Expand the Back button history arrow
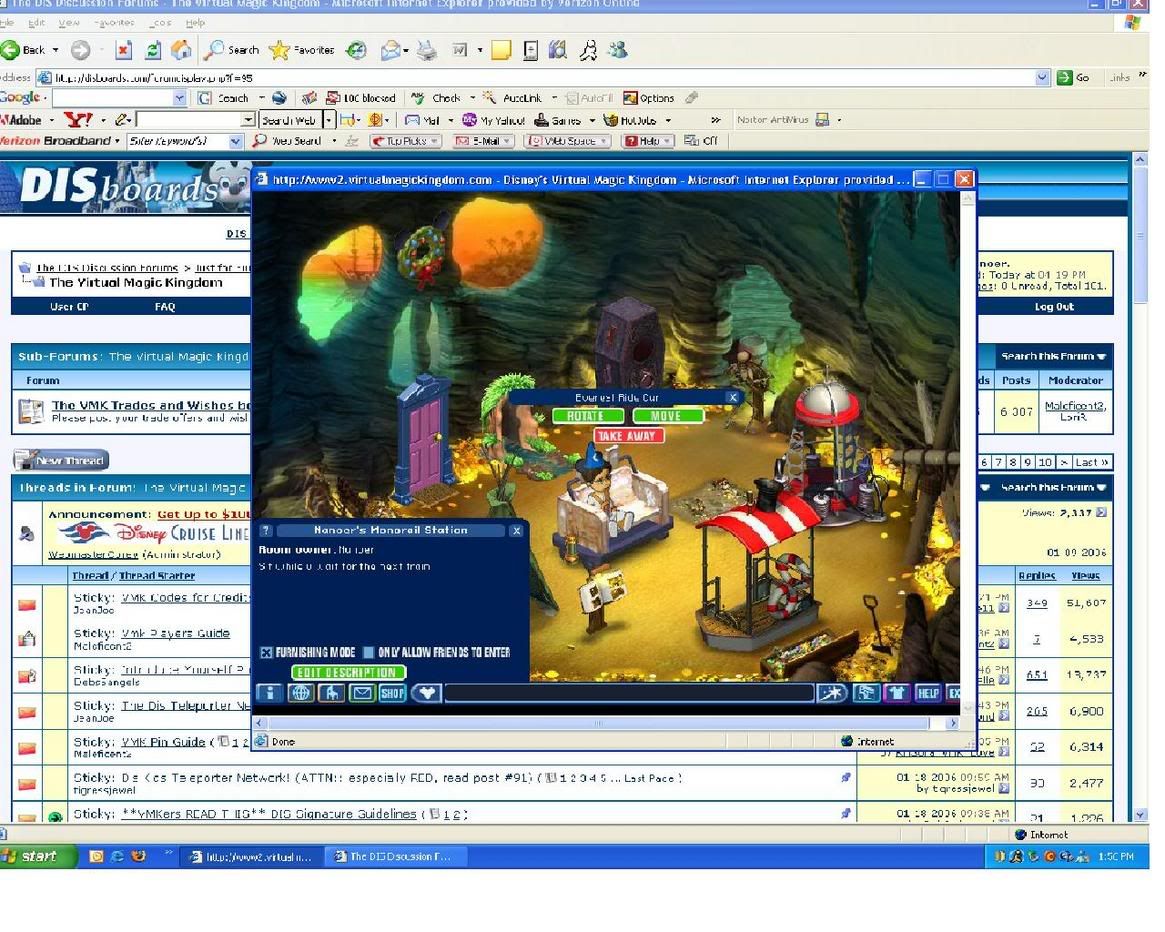1165x932 pixels. [x=55, y=50]
